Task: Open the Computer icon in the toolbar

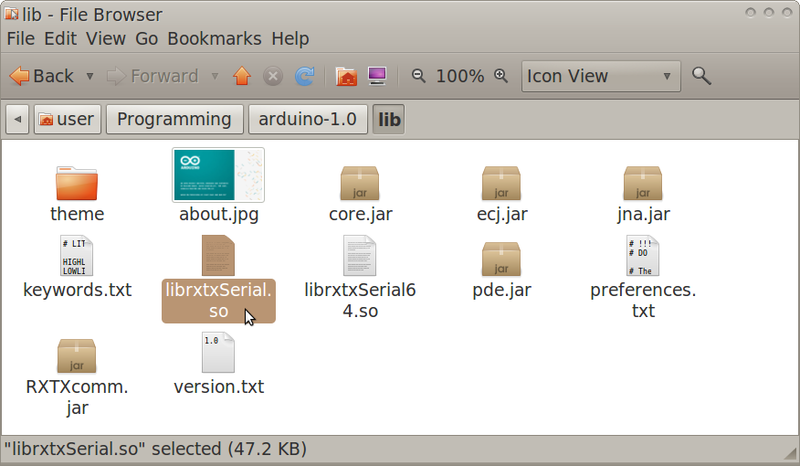Action: (377, 77)
